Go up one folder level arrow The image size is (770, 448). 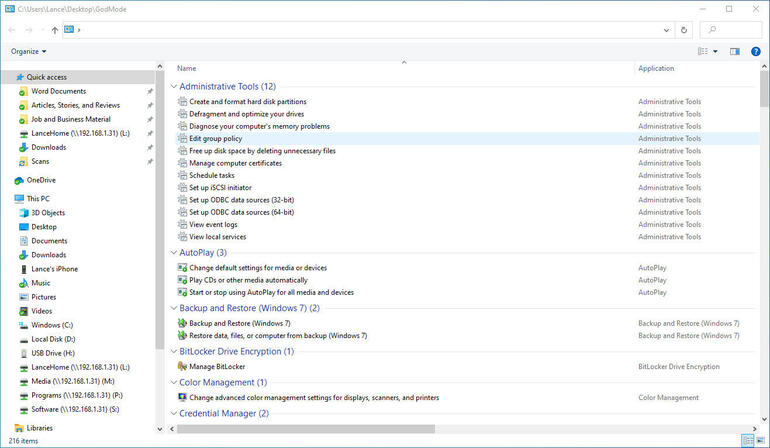pyautogui.click(x=54, y=30)
